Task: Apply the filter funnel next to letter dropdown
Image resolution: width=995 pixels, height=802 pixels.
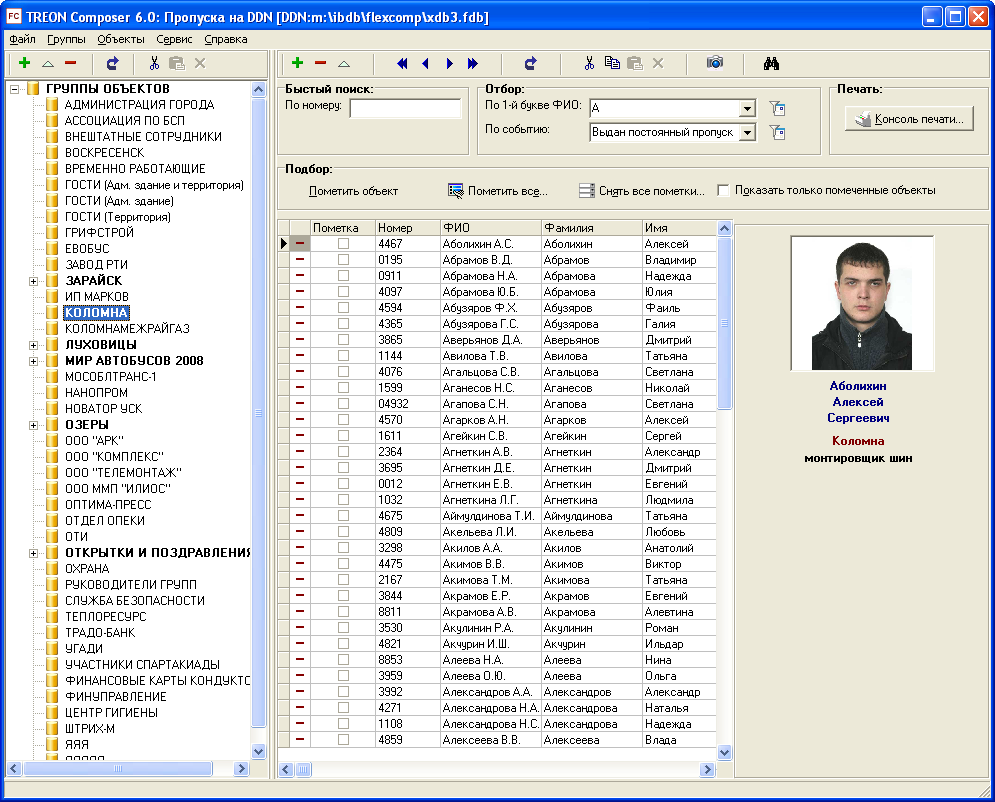Action: [x=778, y=108]
